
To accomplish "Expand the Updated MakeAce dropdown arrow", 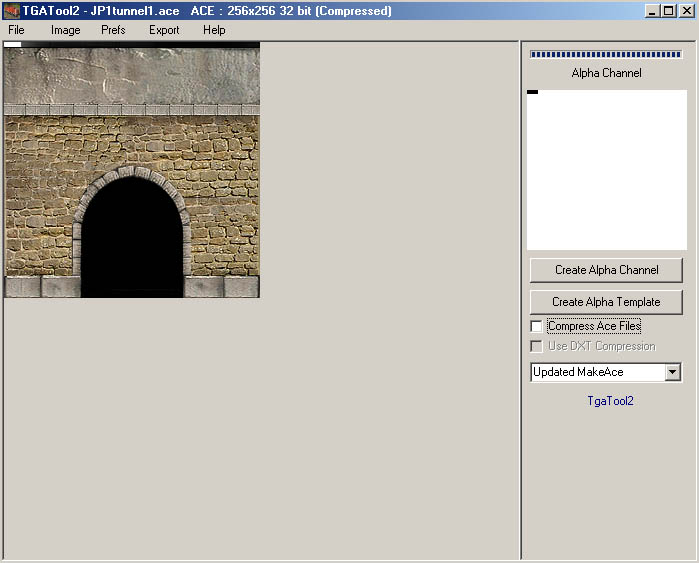I will click(672, 372).
